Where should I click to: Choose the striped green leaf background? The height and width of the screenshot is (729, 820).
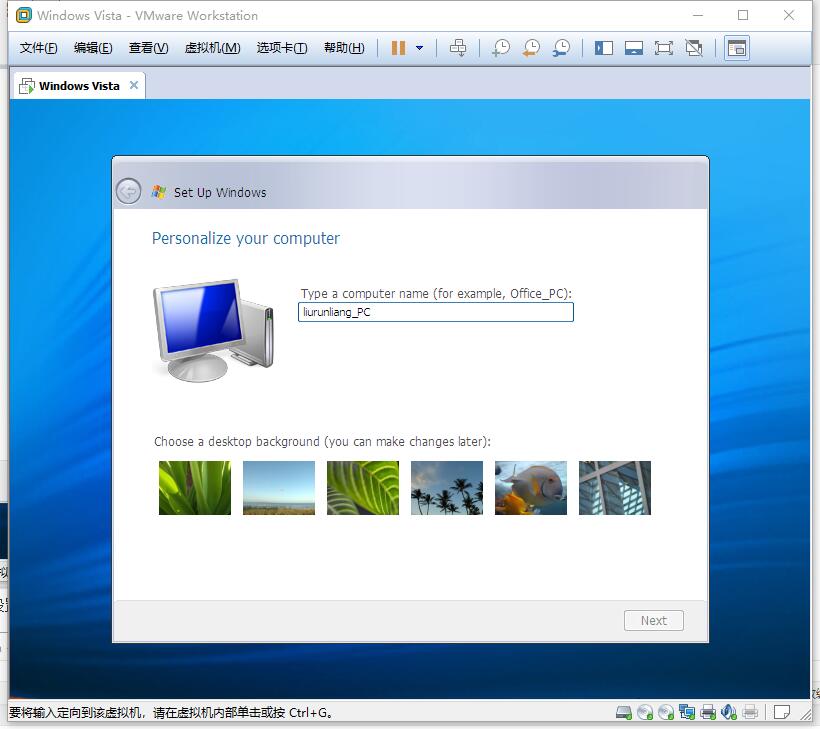click(x=362, y=487)
